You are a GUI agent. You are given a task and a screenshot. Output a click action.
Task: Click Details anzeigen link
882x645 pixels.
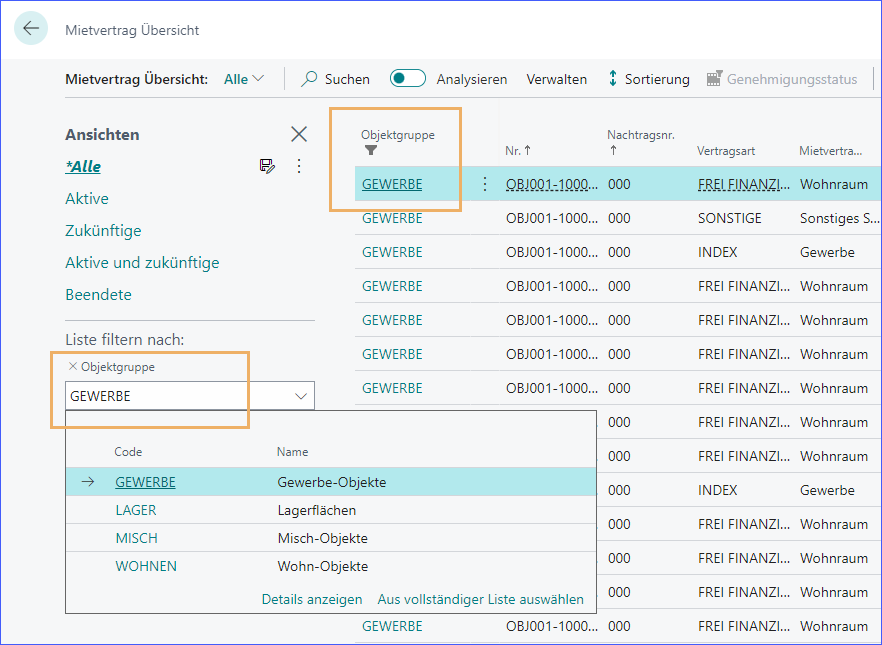[x=312, y=599]
